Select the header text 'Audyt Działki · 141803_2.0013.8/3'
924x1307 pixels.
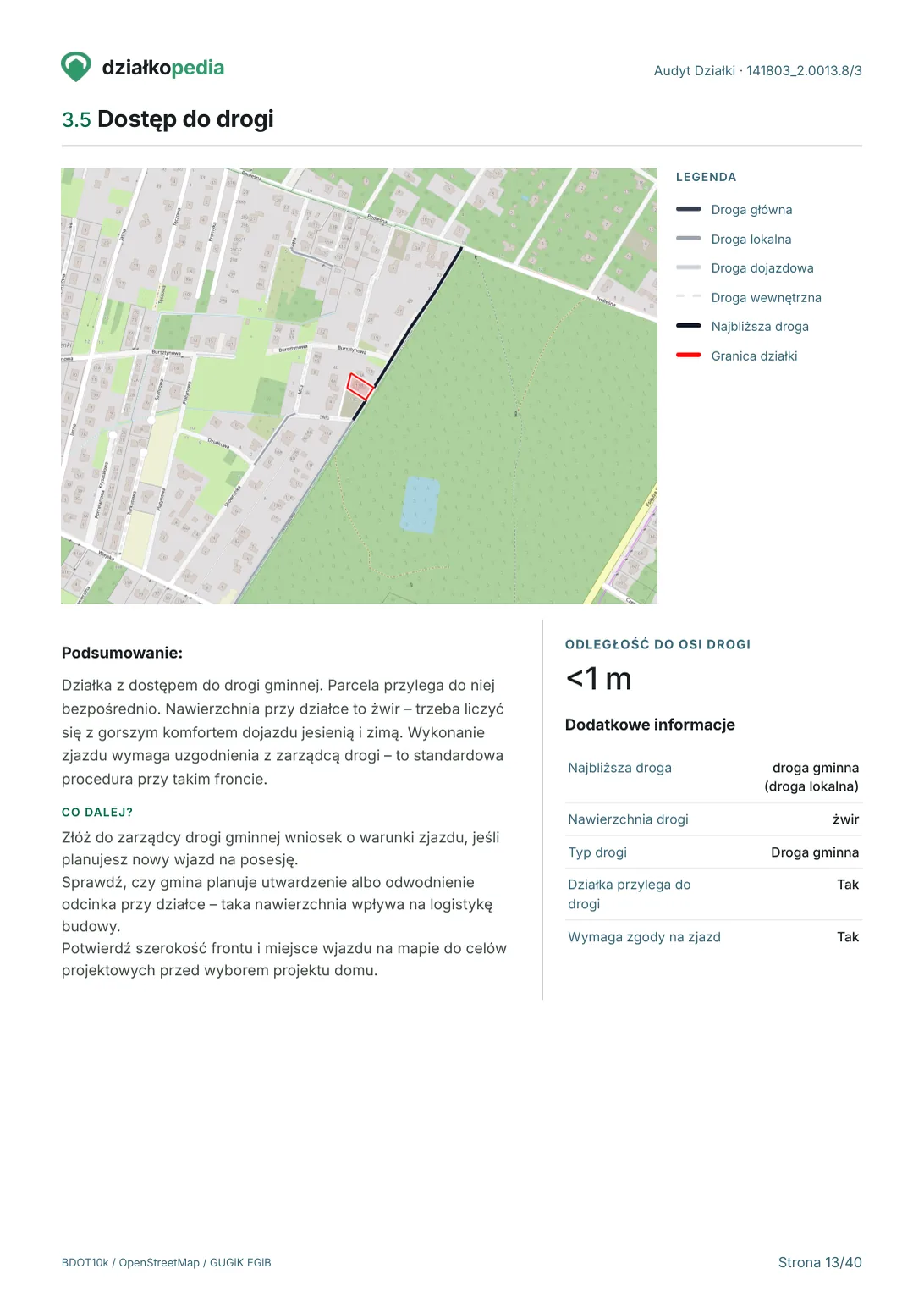[757, 71]
